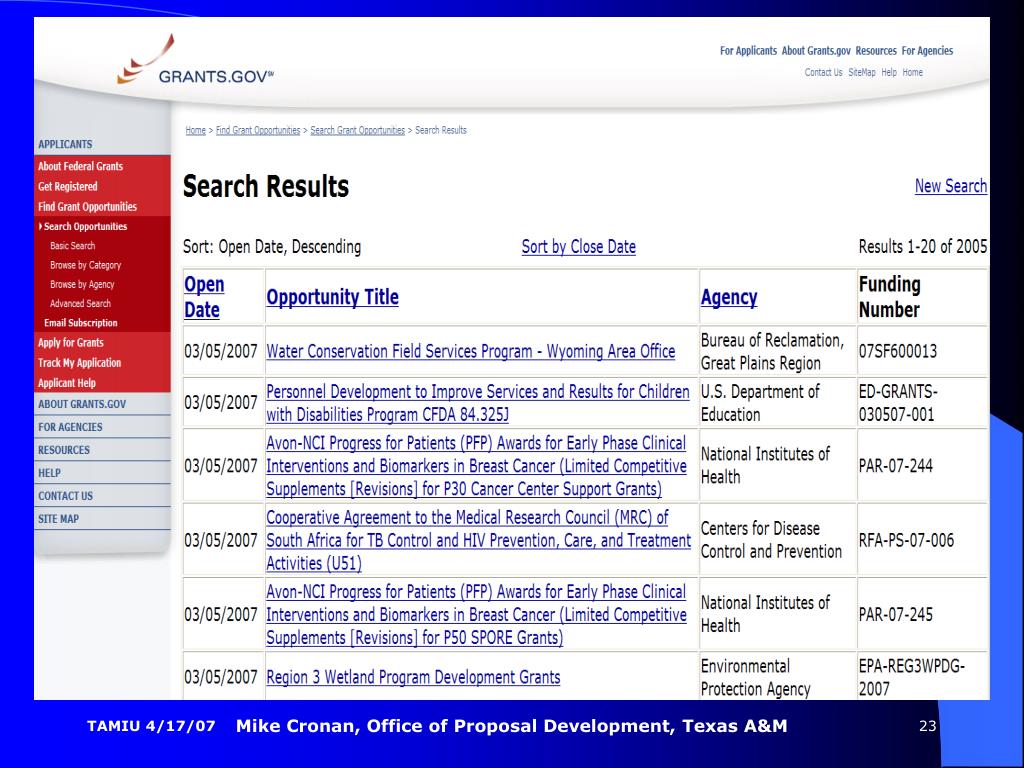
Task: Go to Home via the header link
Action: coord(912,72)
